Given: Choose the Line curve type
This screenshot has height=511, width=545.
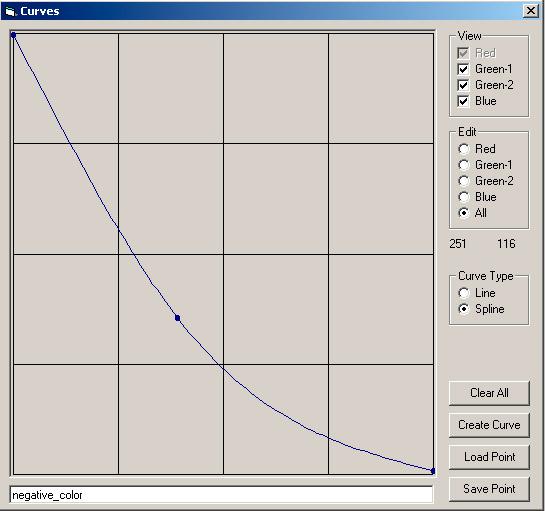Looking at the screenshot, I should pos(464,293).
